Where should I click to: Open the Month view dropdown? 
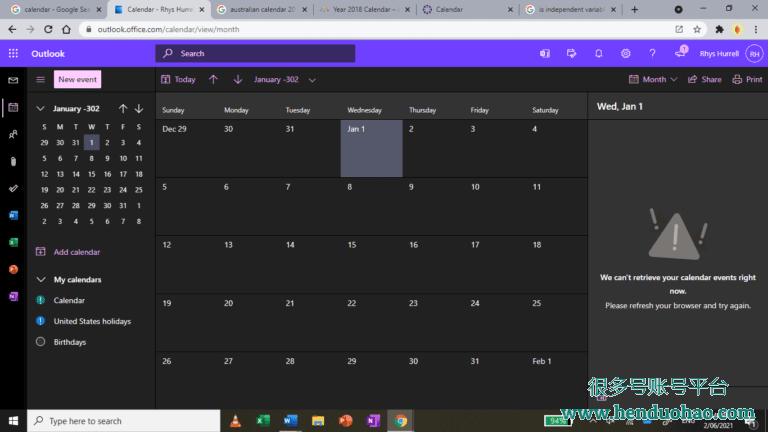pos(653,79)
